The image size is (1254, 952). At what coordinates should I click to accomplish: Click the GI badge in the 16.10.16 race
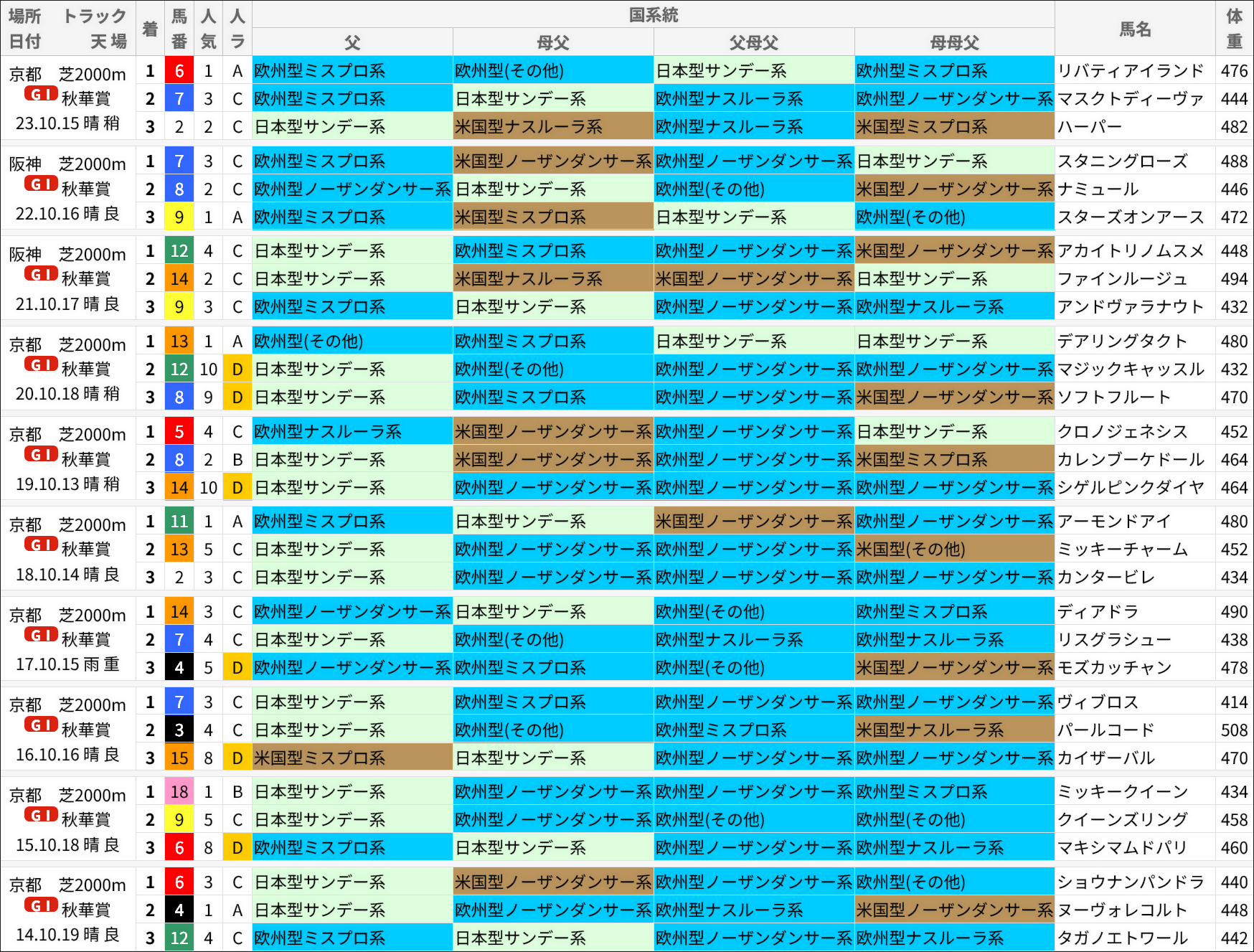(x=41, y=724)
